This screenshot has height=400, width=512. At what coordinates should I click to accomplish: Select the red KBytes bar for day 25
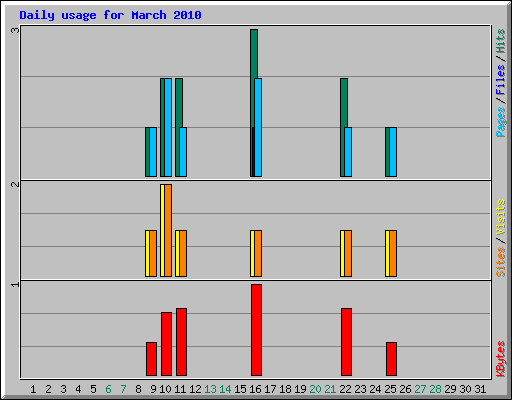click(x=391, y=359)
